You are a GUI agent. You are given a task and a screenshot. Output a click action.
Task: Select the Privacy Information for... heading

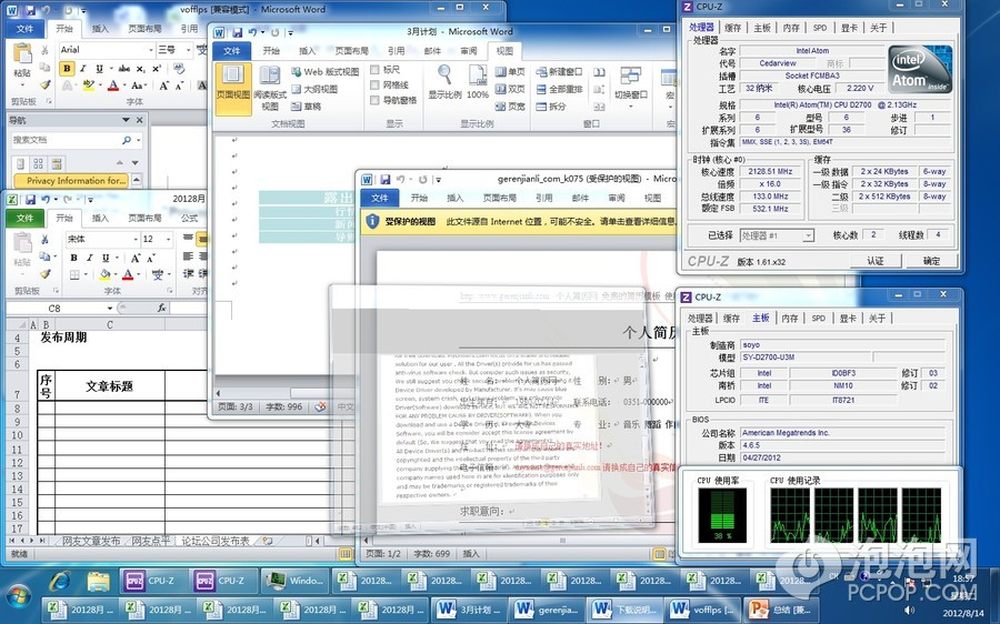click(x=71, y=181)
